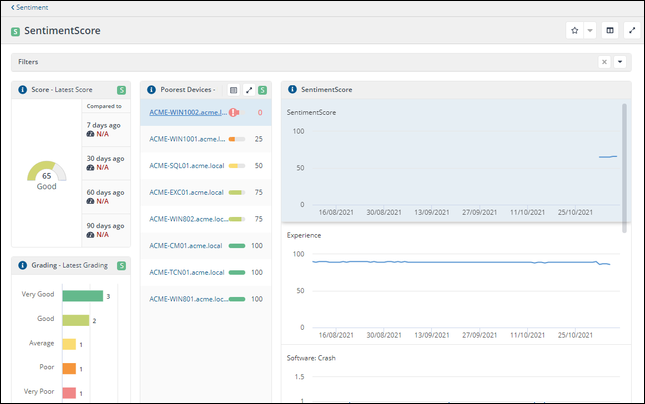Clear filters with the X button
This screenshot has width=645, height=404.
(604, 62)
